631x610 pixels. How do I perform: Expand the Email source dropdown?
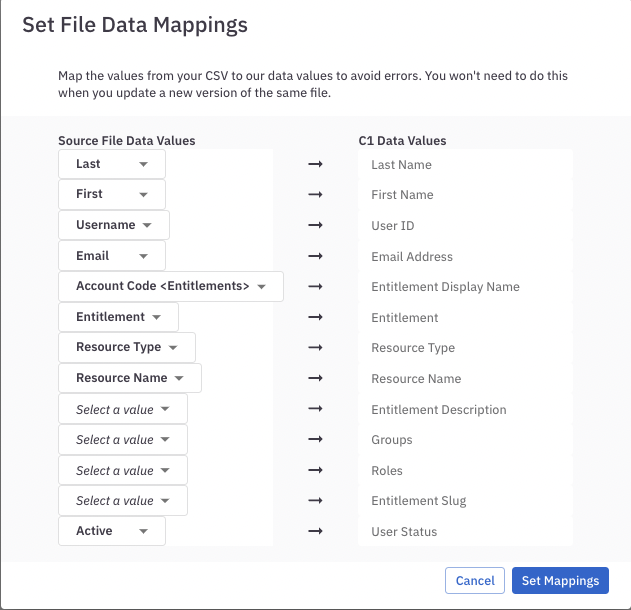[x=111, y=256]
